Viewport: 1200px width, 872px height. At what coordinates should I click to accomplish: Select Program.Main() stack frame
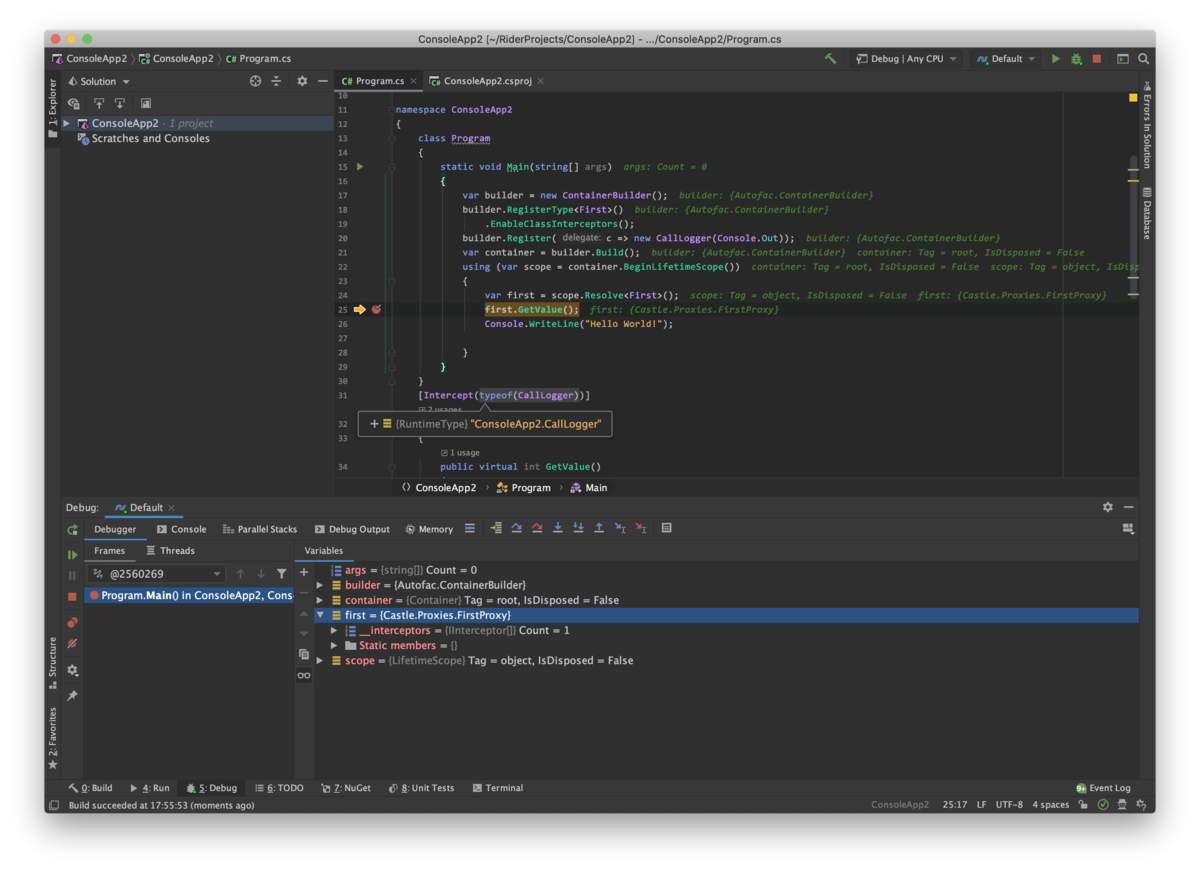tap(189, 595)
